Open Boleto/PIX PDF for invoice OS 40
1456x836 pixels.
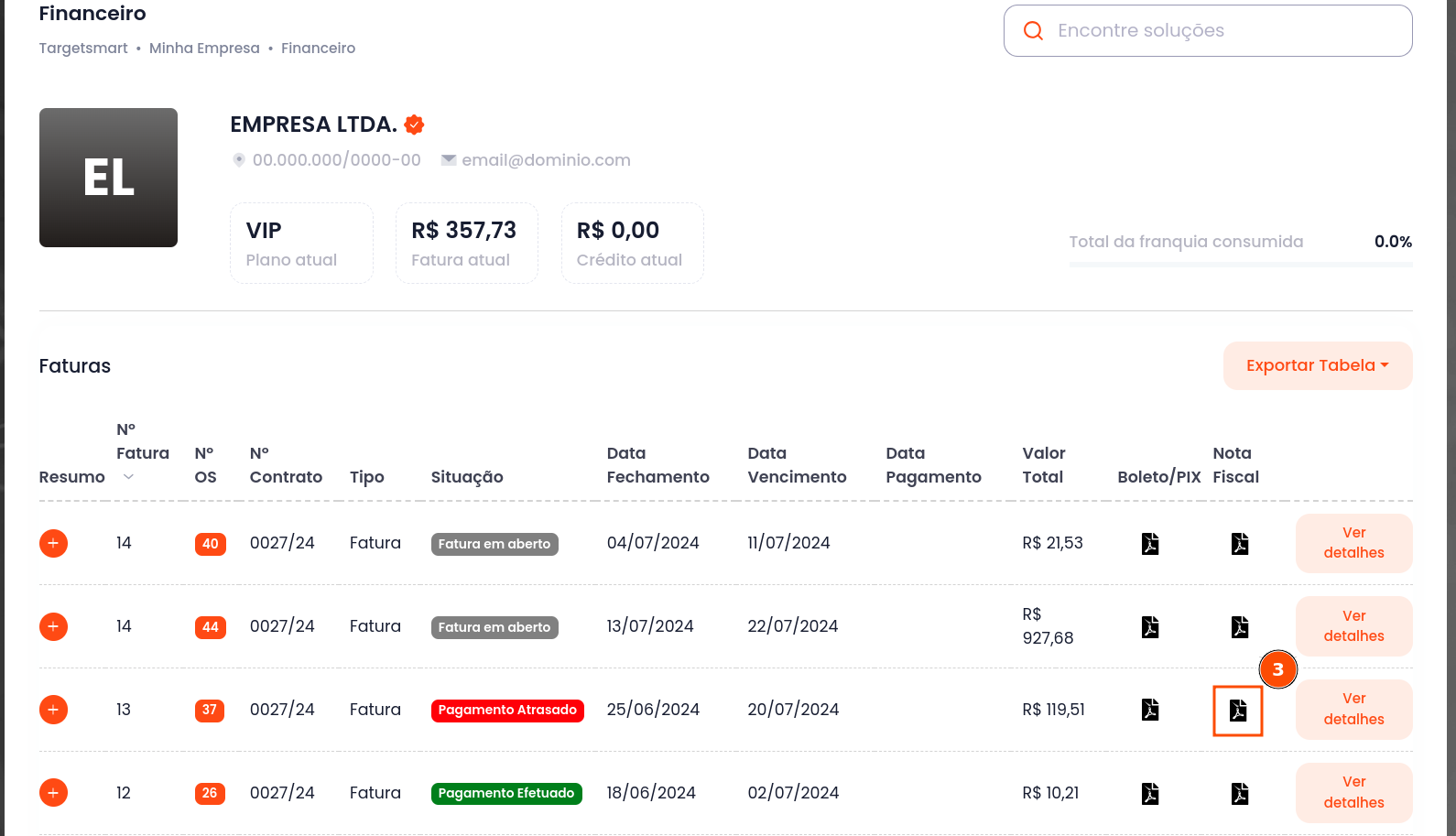(1150, 544)
